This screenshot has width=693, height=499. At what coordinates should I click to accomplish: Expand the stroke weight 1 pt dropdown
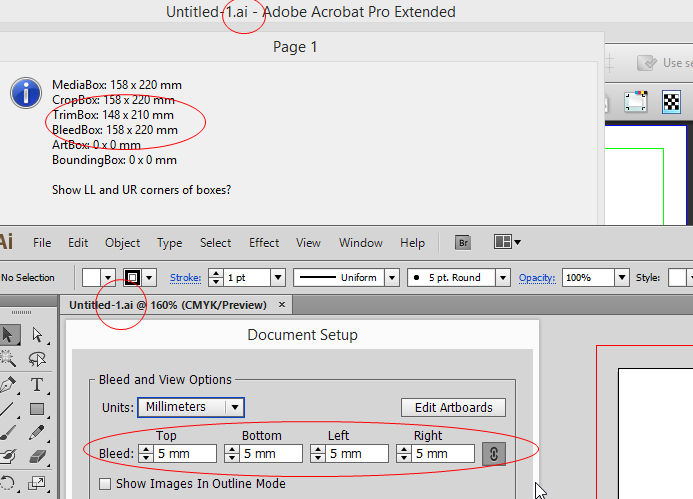[x=278, y=278]
